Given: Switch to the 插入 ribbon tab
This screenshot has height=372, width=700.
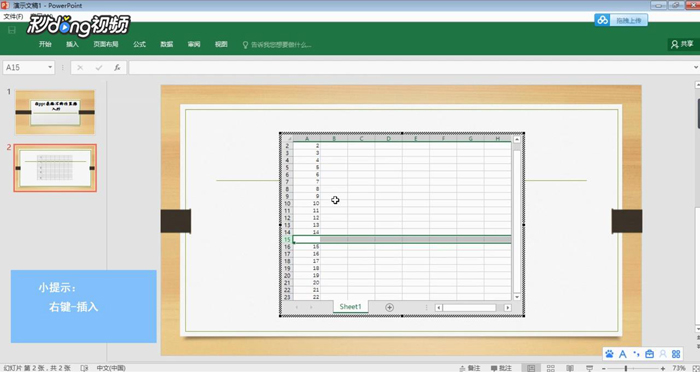Looking at the screenshot, I should 72,44.
